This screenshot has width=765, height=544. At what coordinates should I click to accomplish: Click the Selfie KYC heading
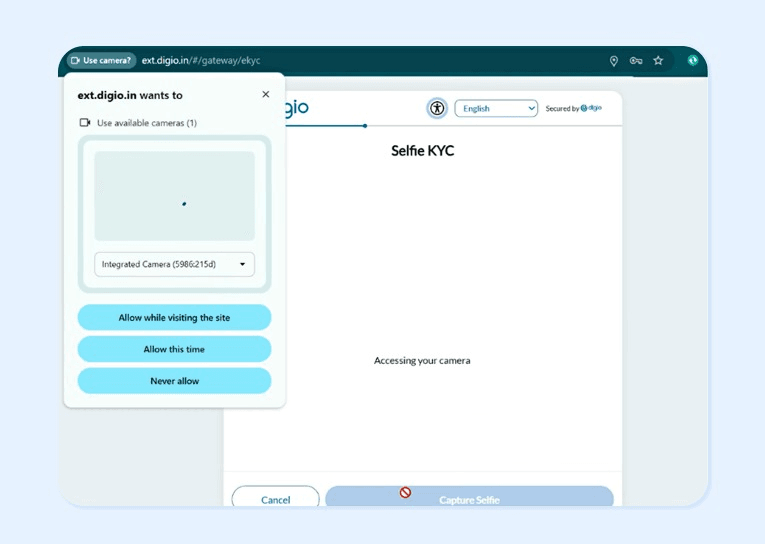click(x=423, y=151)
